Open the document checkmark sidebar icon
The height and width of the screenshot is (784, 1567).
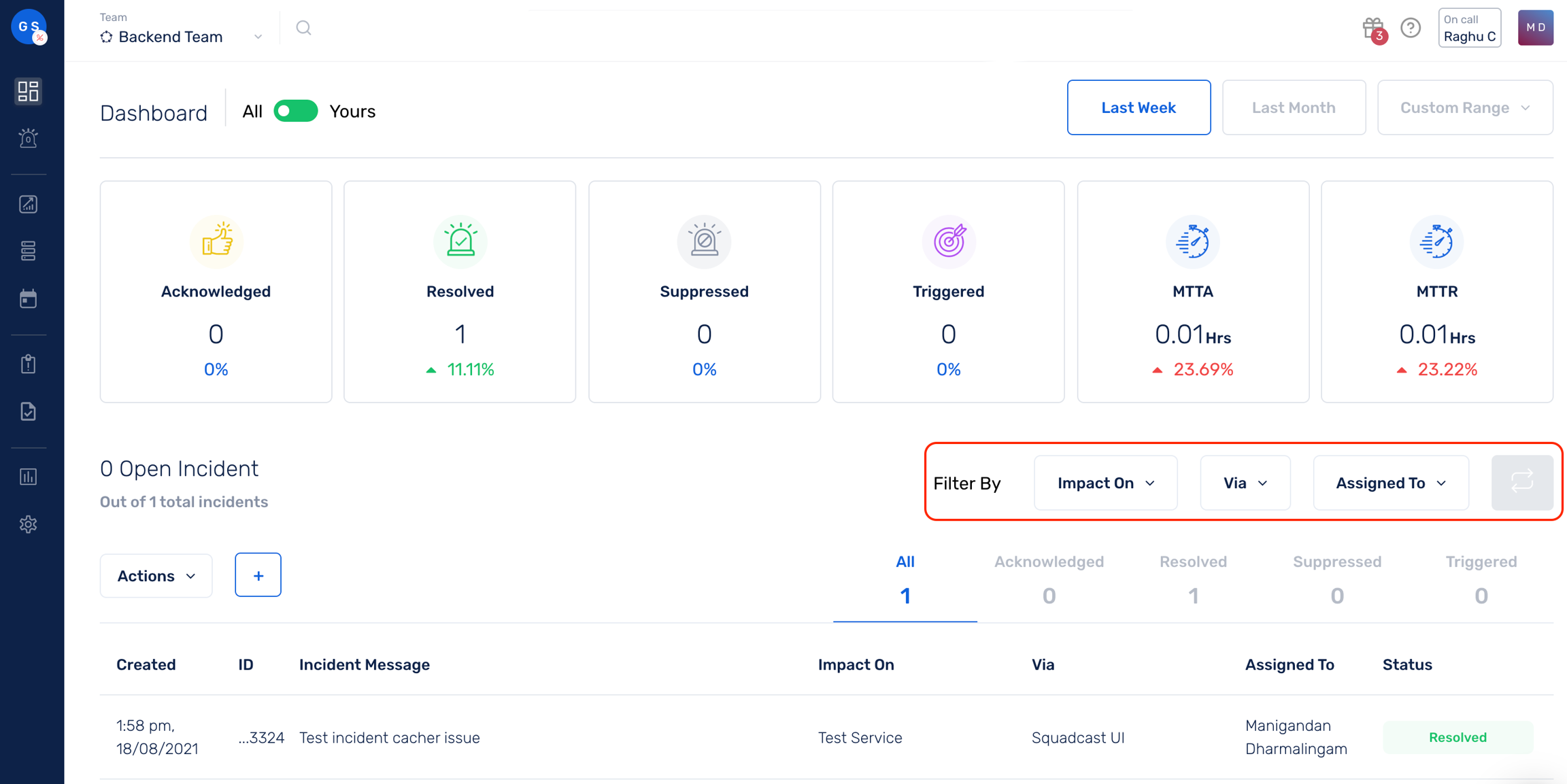[28, 411]
